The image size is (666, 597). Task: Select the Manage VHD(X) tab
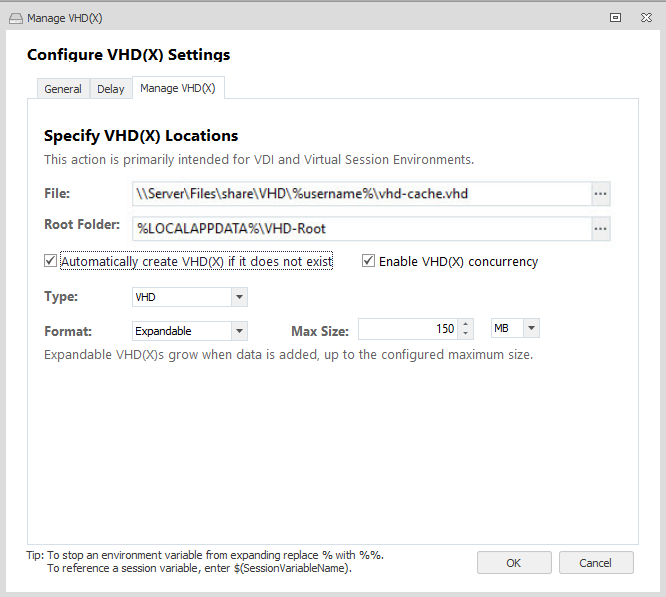point(178,88)
